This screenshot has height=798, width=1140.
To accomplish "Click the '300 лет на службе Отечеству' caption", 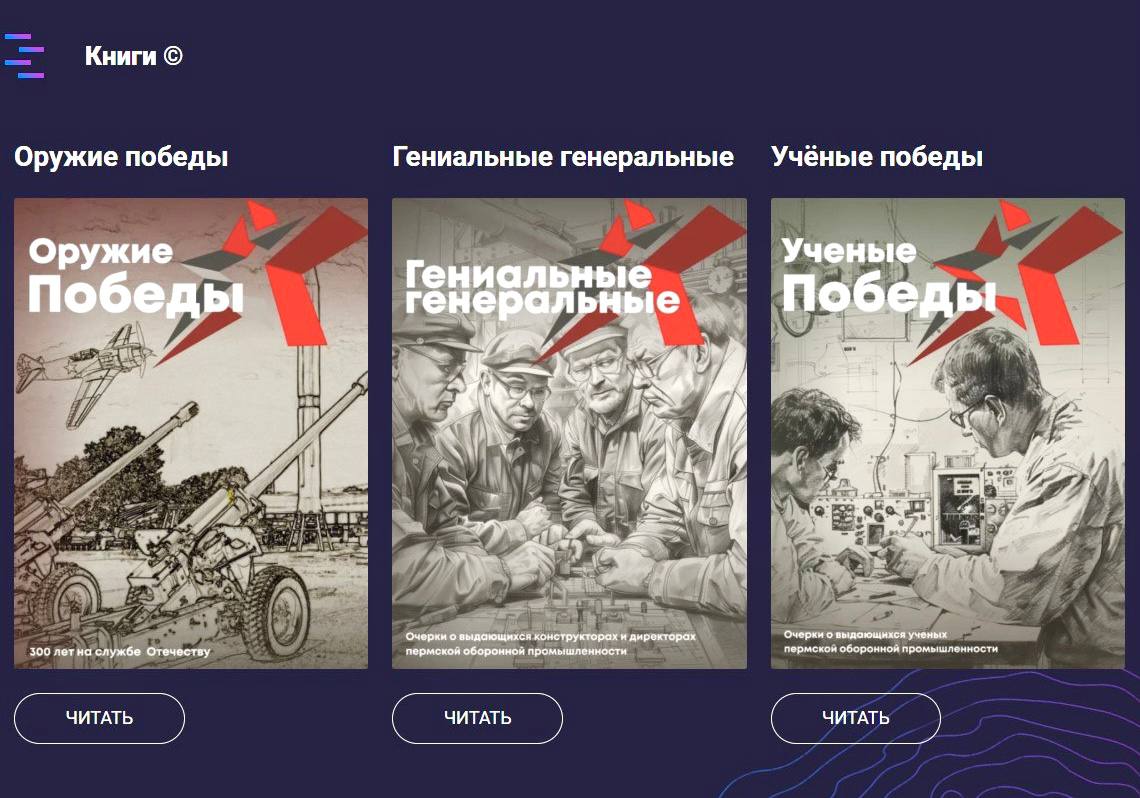I will click(120, 651).
